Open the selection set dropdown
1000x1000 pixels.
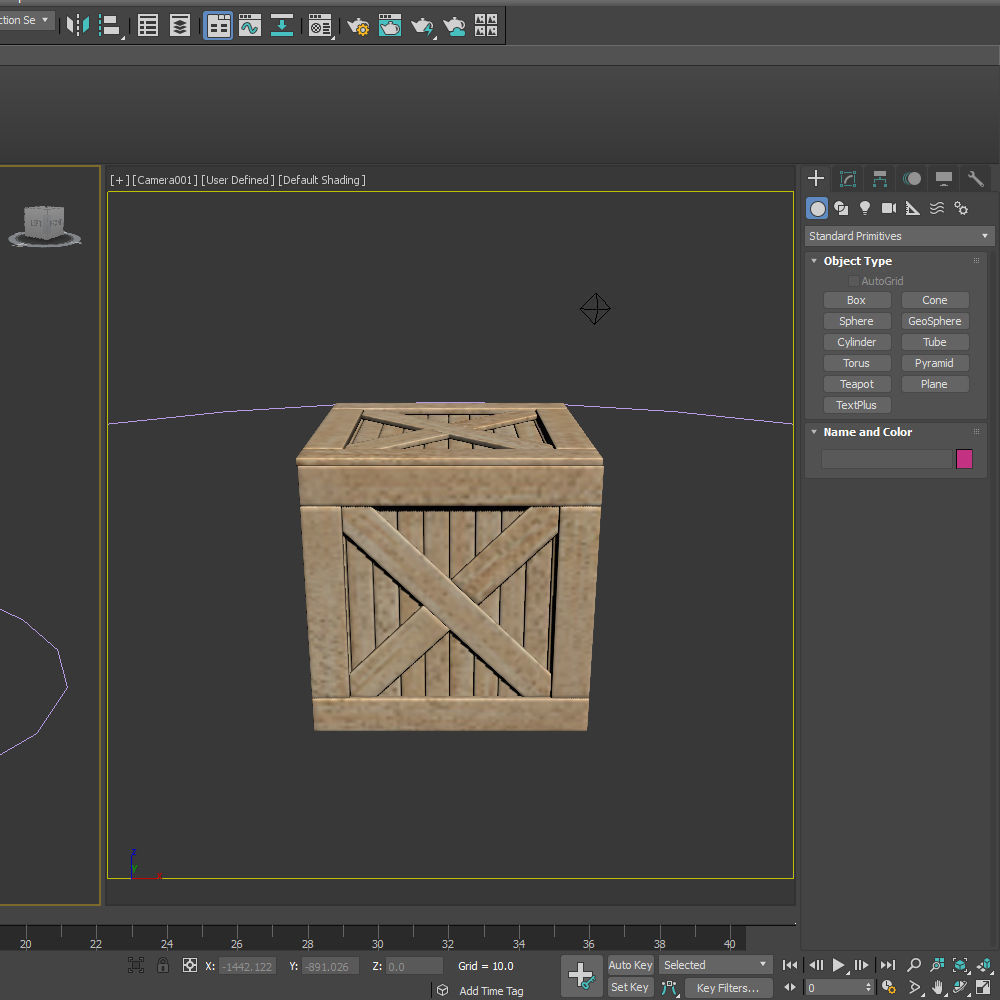[x=26, y=20]
